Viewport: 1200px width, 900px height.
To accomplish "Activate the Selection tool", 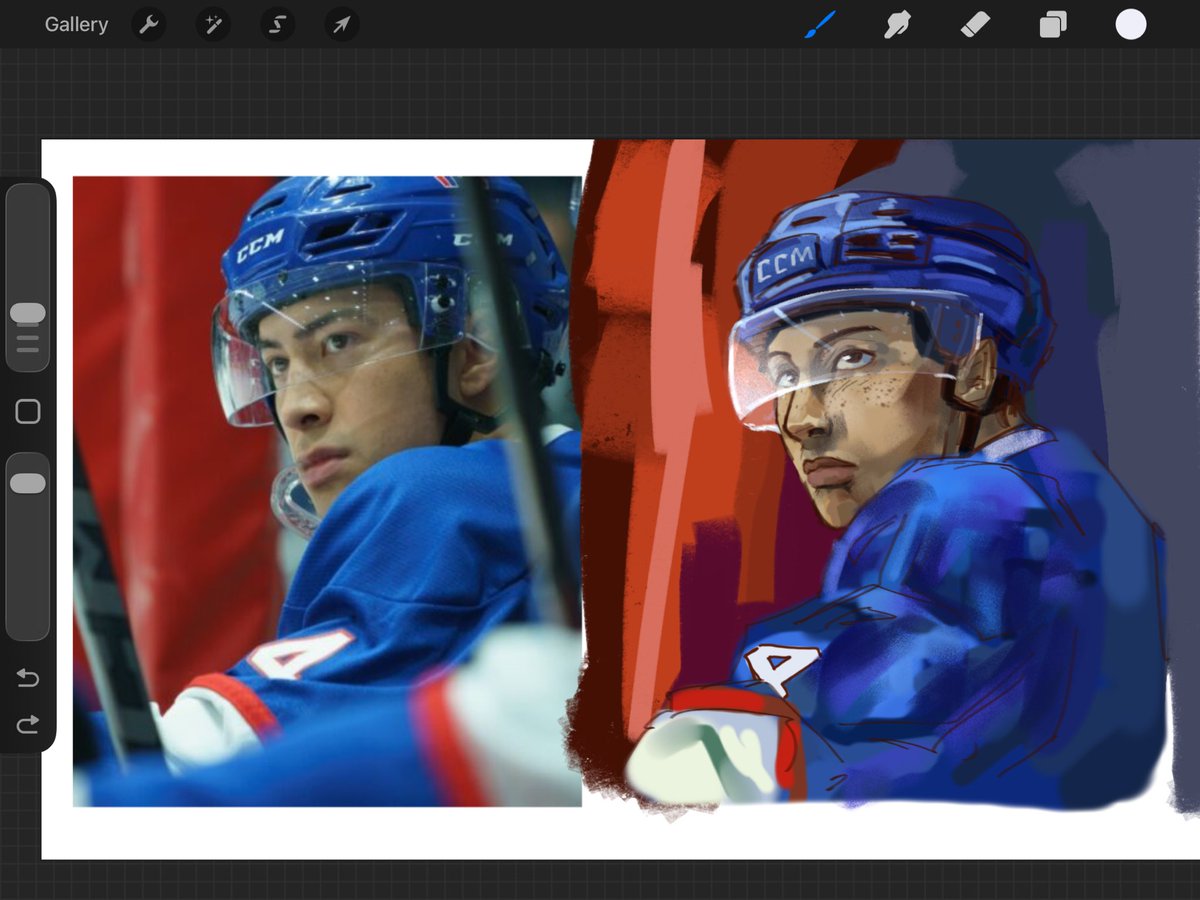I will click(277, 25).
